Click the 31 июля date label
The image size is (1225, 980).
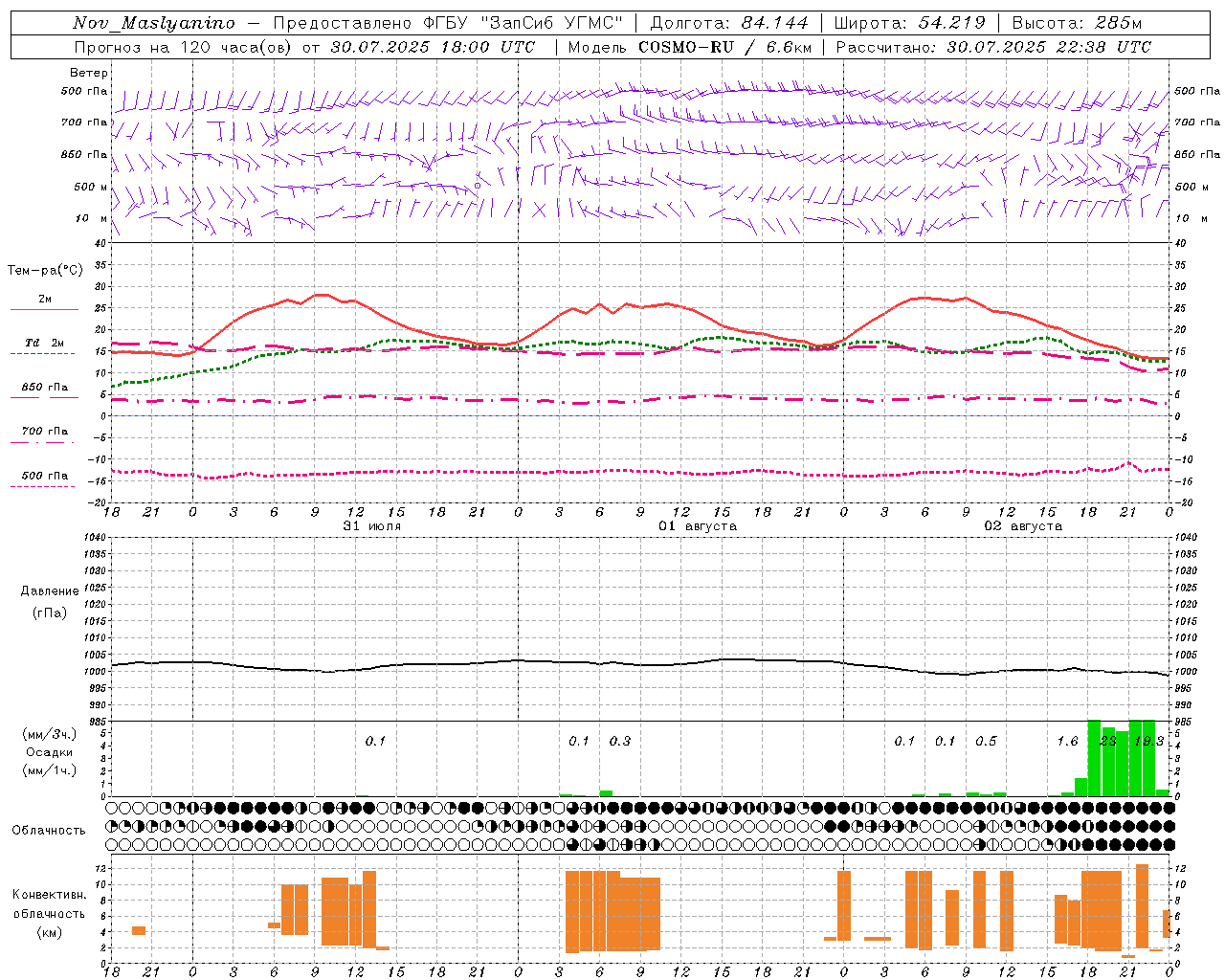click(372, 526)
